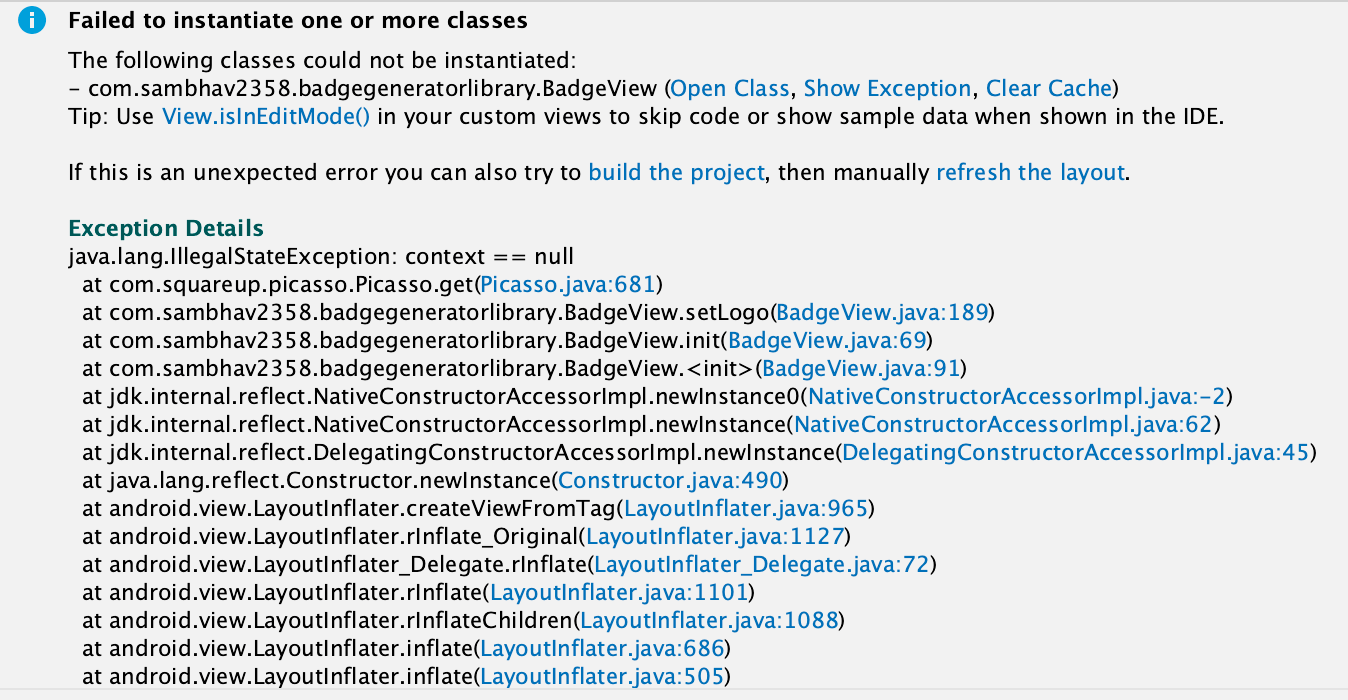
Task: Go to LayoutInflater_Delegate.java:72
Action: (762, 564)
